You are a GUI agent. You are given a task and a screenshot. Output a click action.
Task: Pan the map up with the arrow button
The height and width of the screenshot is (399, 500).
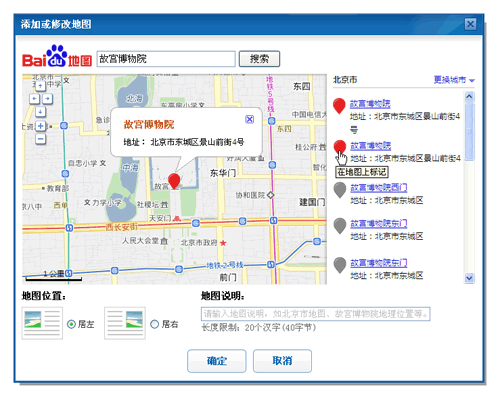(x=40, y=86)
